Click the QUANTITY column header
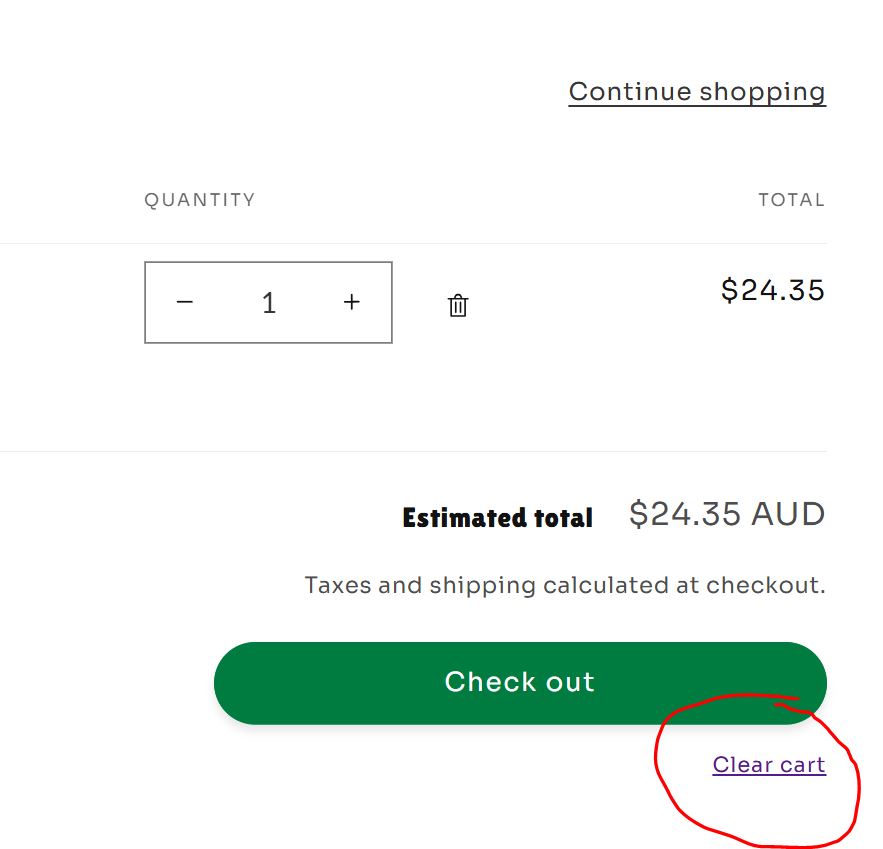 click(x=200, y=200)
